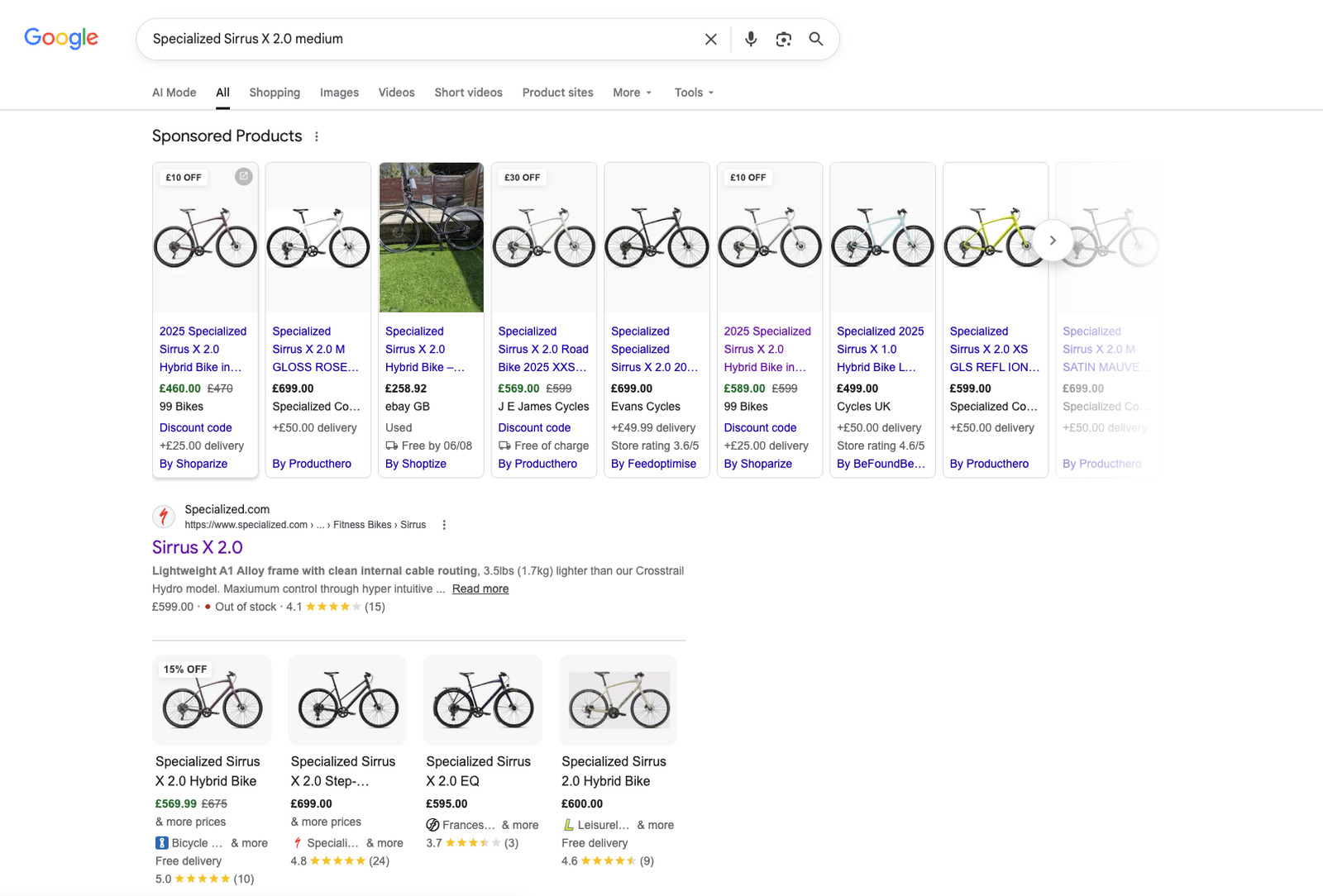Open 2025 Specialized Sirrus X 2.0 £460.00 listing title

click(203, 349)
